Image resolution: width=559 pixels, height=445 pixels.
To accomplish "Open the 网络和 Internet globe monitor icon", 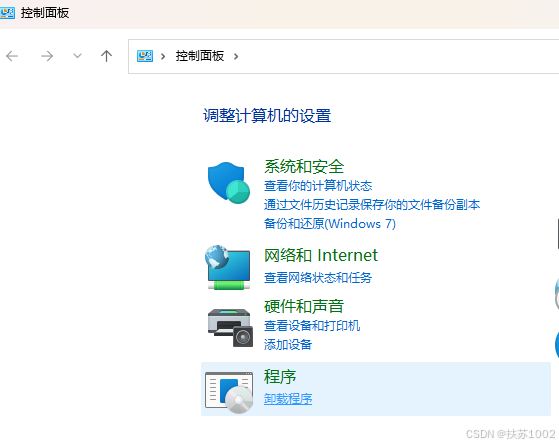I will (228, 267).
